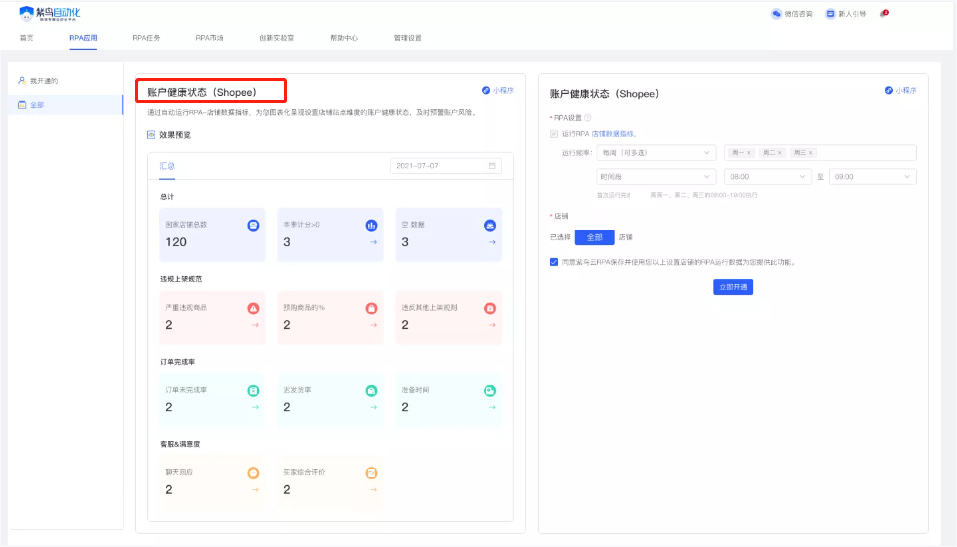Open the 管理设置 tab

(408, 38)
